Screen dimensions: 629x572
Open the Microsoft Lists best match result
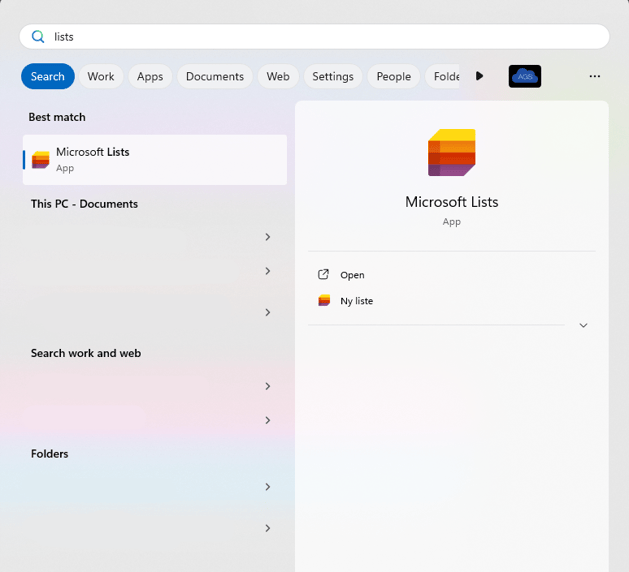155,160
